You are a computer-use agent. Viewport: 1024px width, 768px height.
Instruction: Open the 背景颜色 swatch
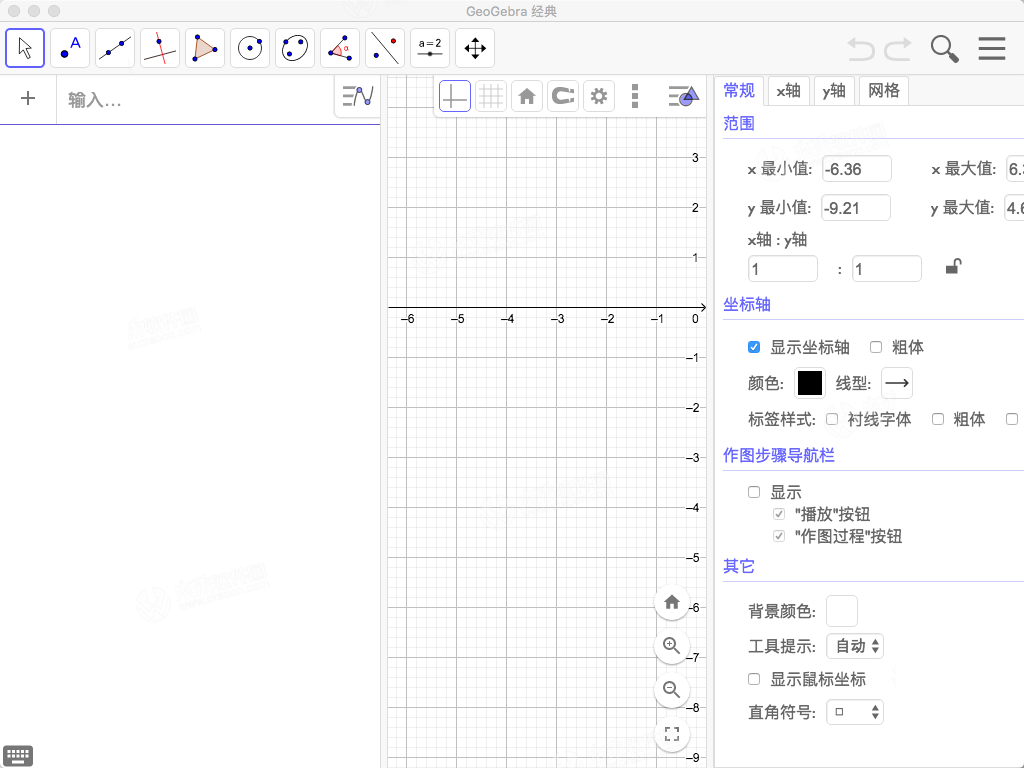tap(842, 611)
